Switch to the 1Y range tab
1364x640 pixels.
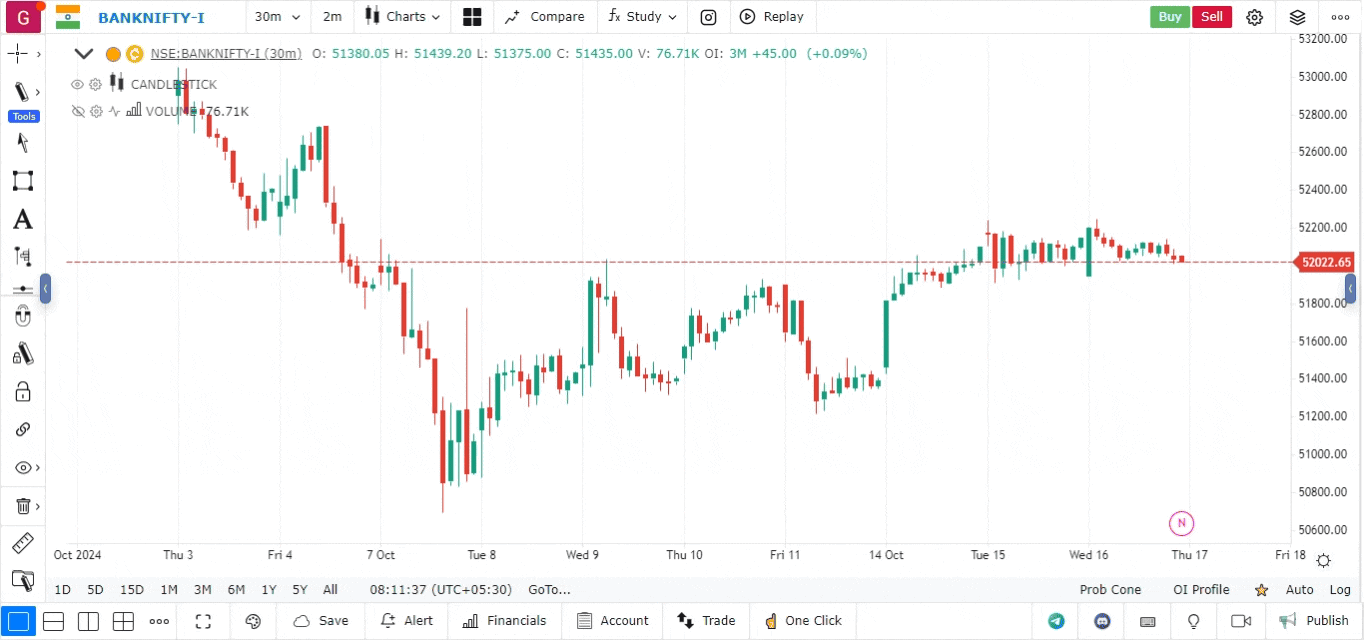pyautogui.click(x=268, y=590)
